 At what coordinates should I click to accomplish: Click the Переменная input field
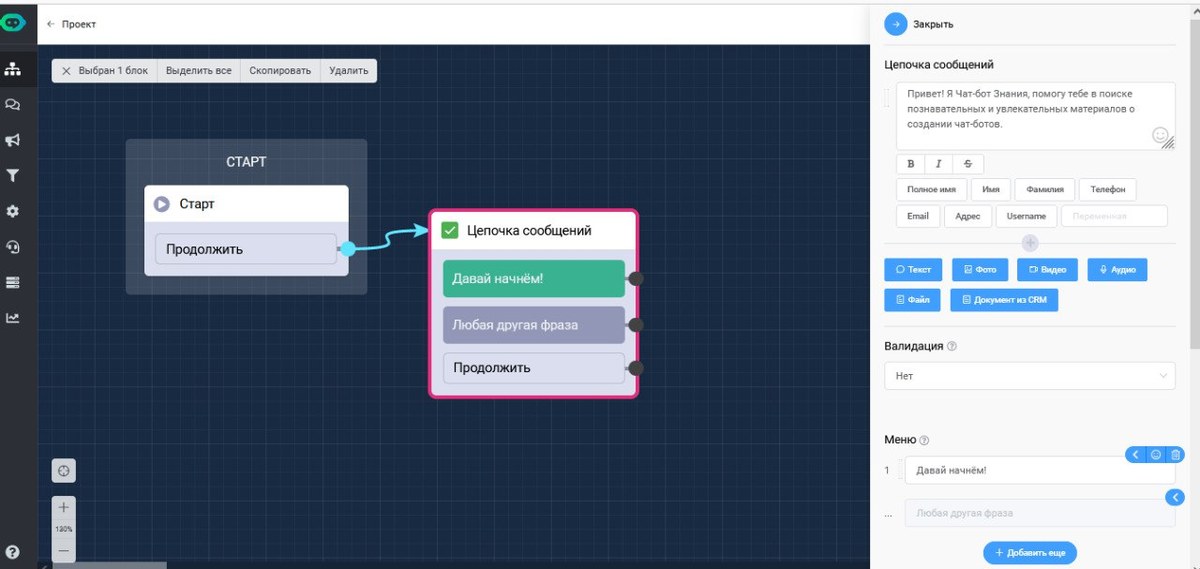click(x=1113, y=216)
